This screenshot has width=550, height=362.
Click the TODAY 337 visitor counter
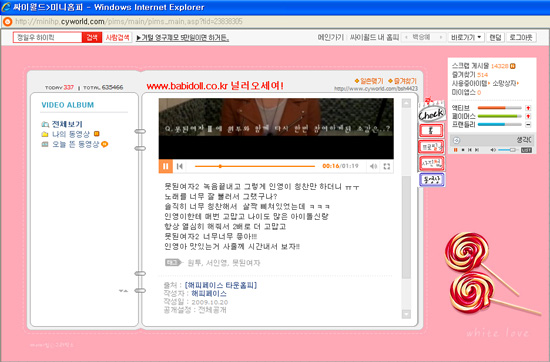coord(59,87)
